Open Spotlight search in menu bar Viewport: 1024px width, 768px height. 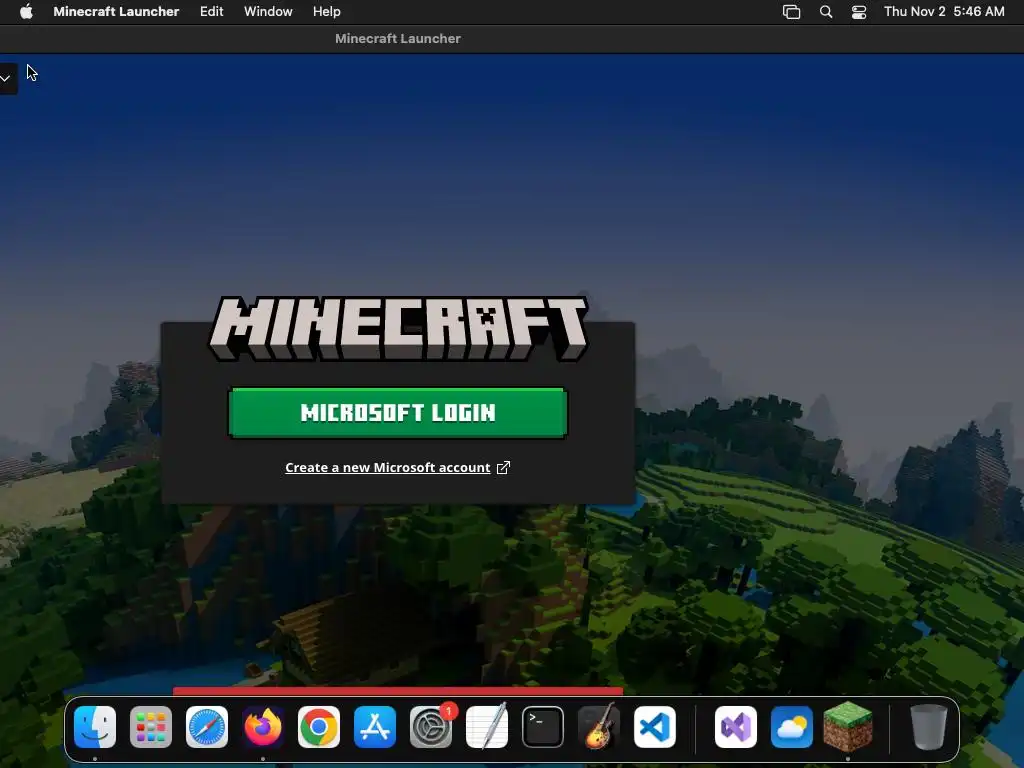click(826, 12)
